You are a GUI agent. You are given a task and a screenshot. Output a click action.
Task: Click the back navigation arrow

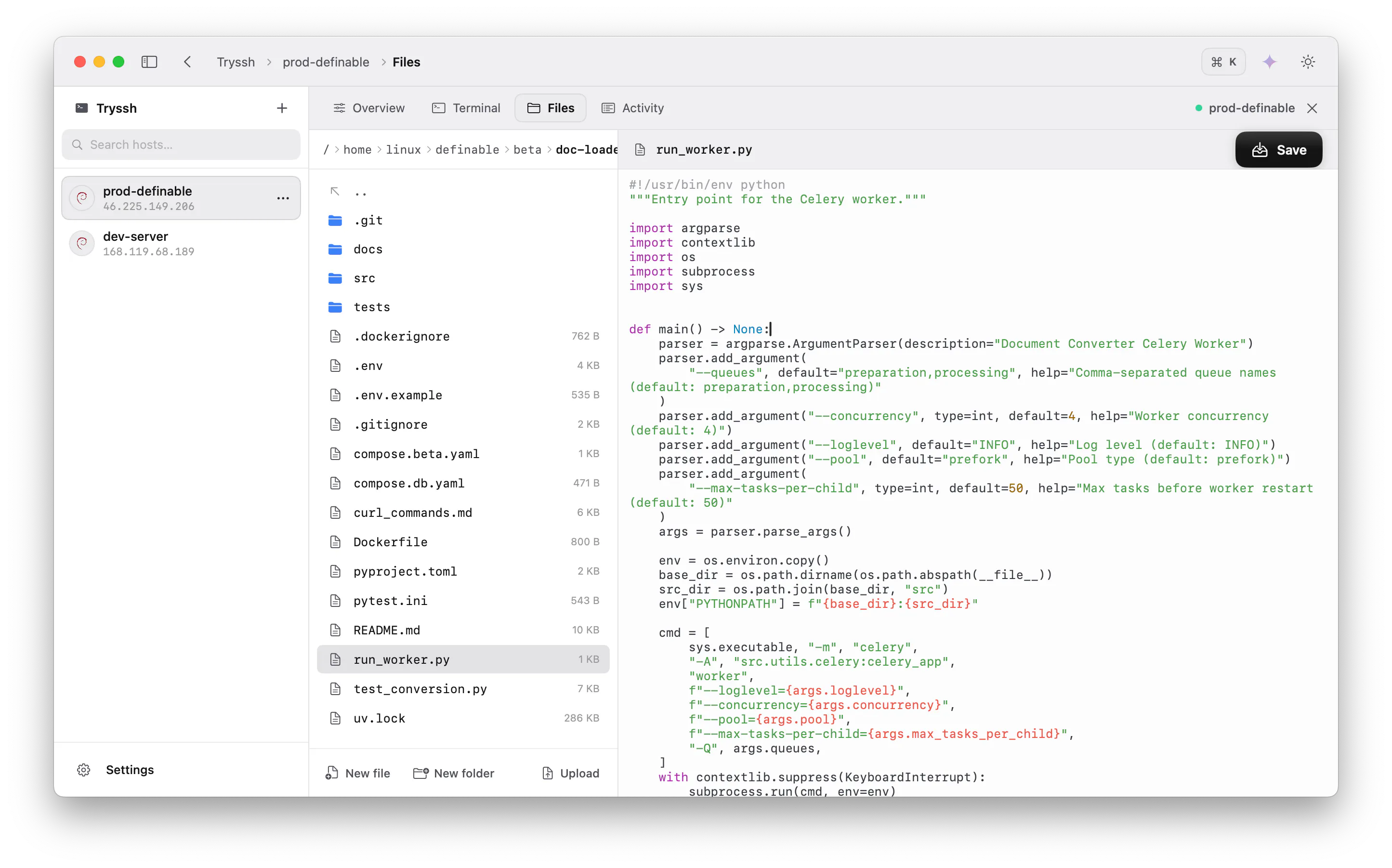pyautogui.click(x=187, y=62)
